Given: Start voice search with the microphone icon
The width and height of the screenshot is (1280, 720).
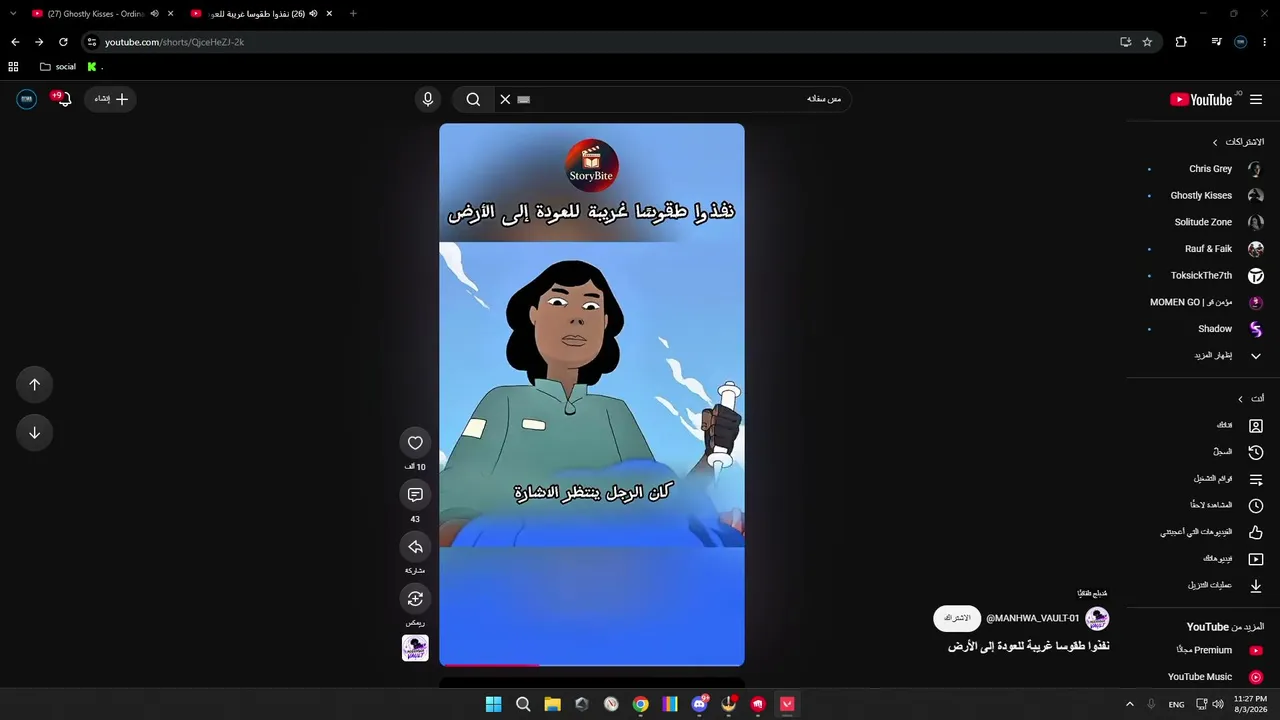Looking at the screenshot, I should (x=428, y=99).
